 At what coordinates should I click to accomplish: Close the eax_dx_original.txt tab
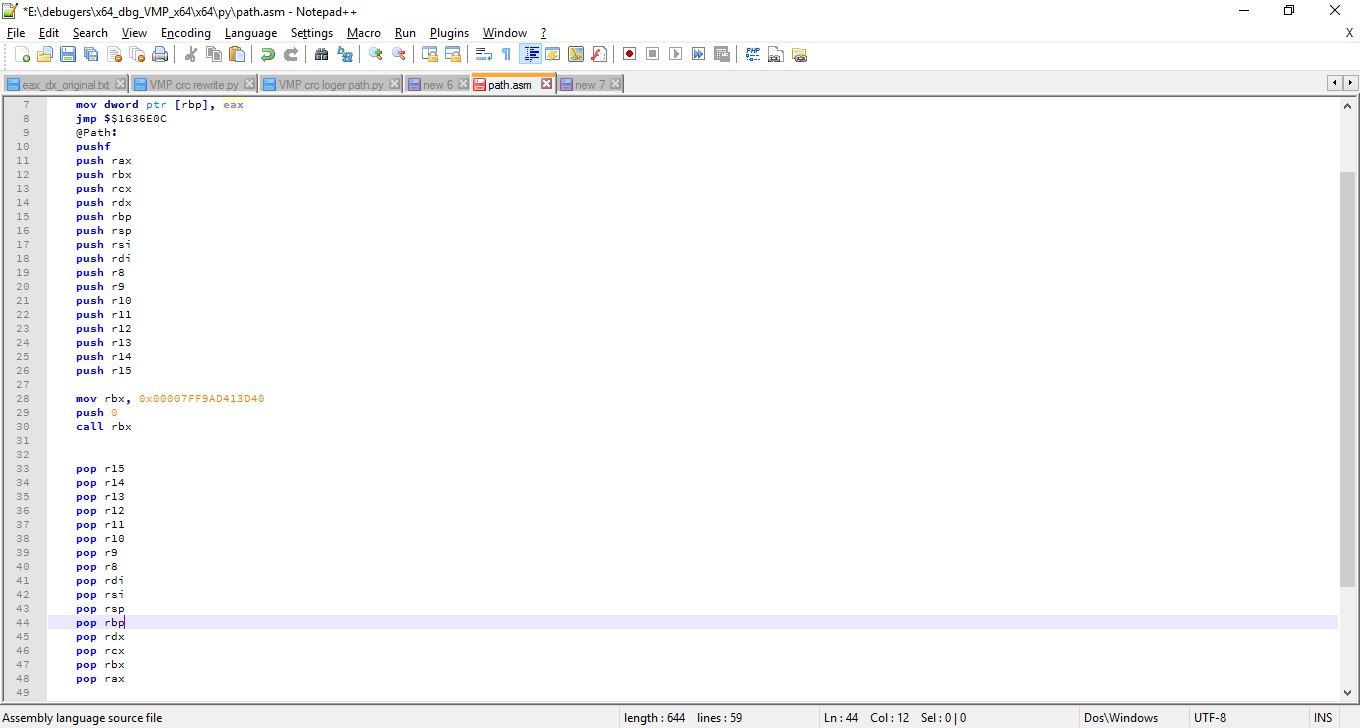point(121,85)
